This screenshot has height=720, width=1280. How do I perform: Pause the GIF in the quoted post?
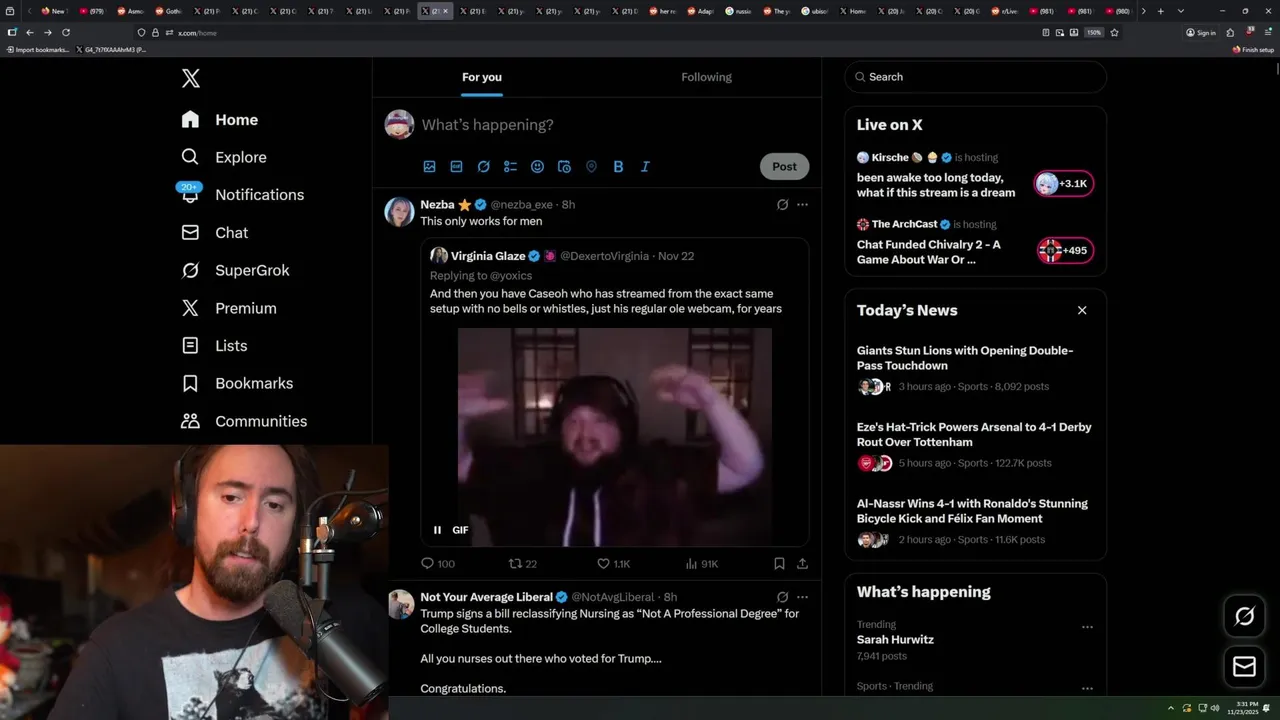[437, 530]
